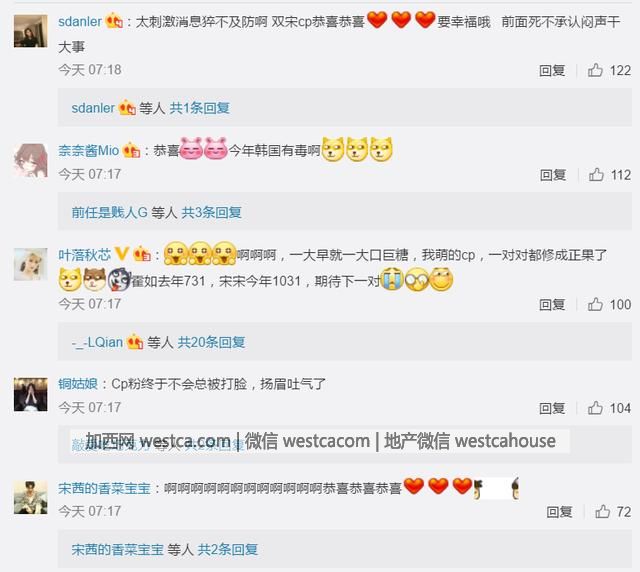Viewport: 640px width, 572px height.
Task: Open 前任是贱人G user link
Action: [x=109, y=212]
